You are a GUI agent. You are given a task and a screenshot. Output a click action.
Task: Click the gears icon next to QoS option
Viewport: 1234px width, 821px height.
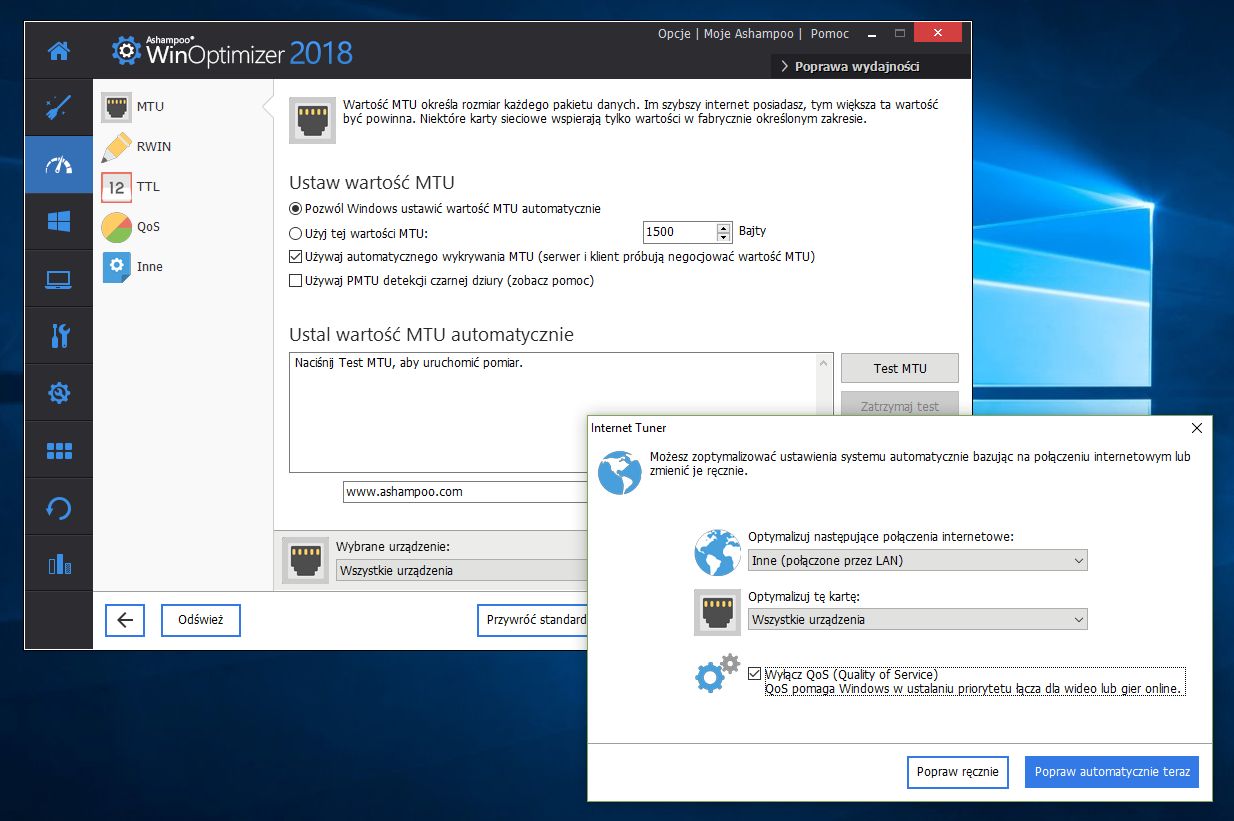tap(717, 674)
